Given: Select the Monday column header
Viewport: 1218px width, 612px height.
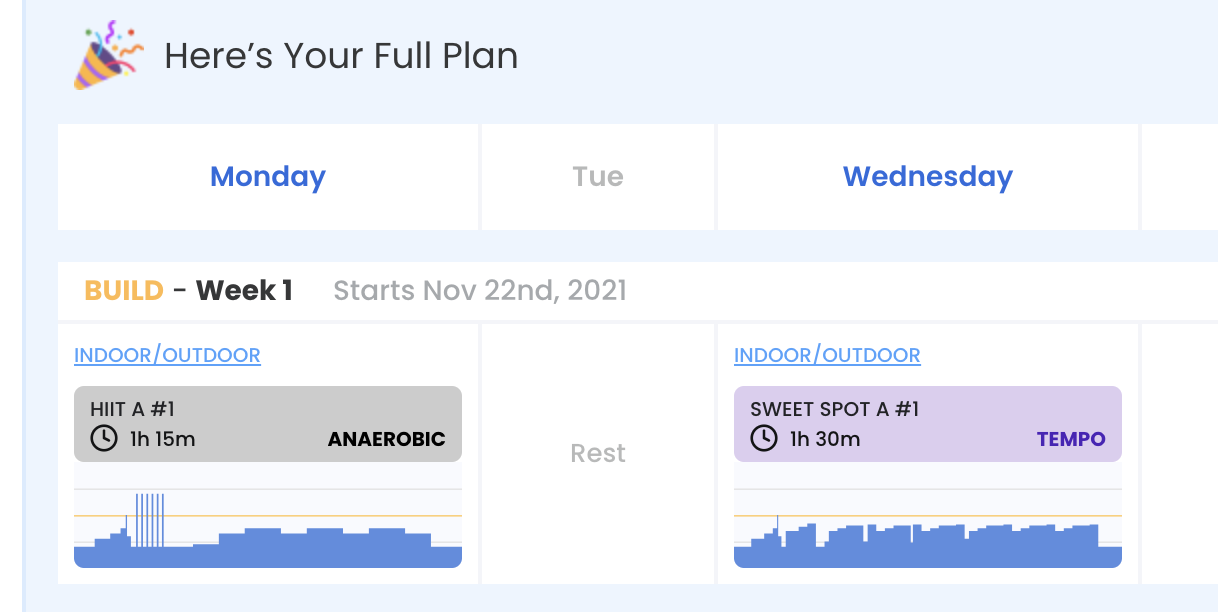Looking at the screenshot, I should pyautogui.click(x=268, y=177).
